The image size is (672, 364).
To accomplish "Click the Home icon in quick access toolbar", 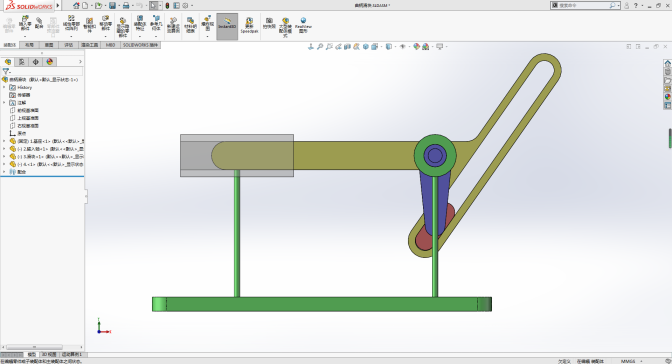I will coord(76,6).
